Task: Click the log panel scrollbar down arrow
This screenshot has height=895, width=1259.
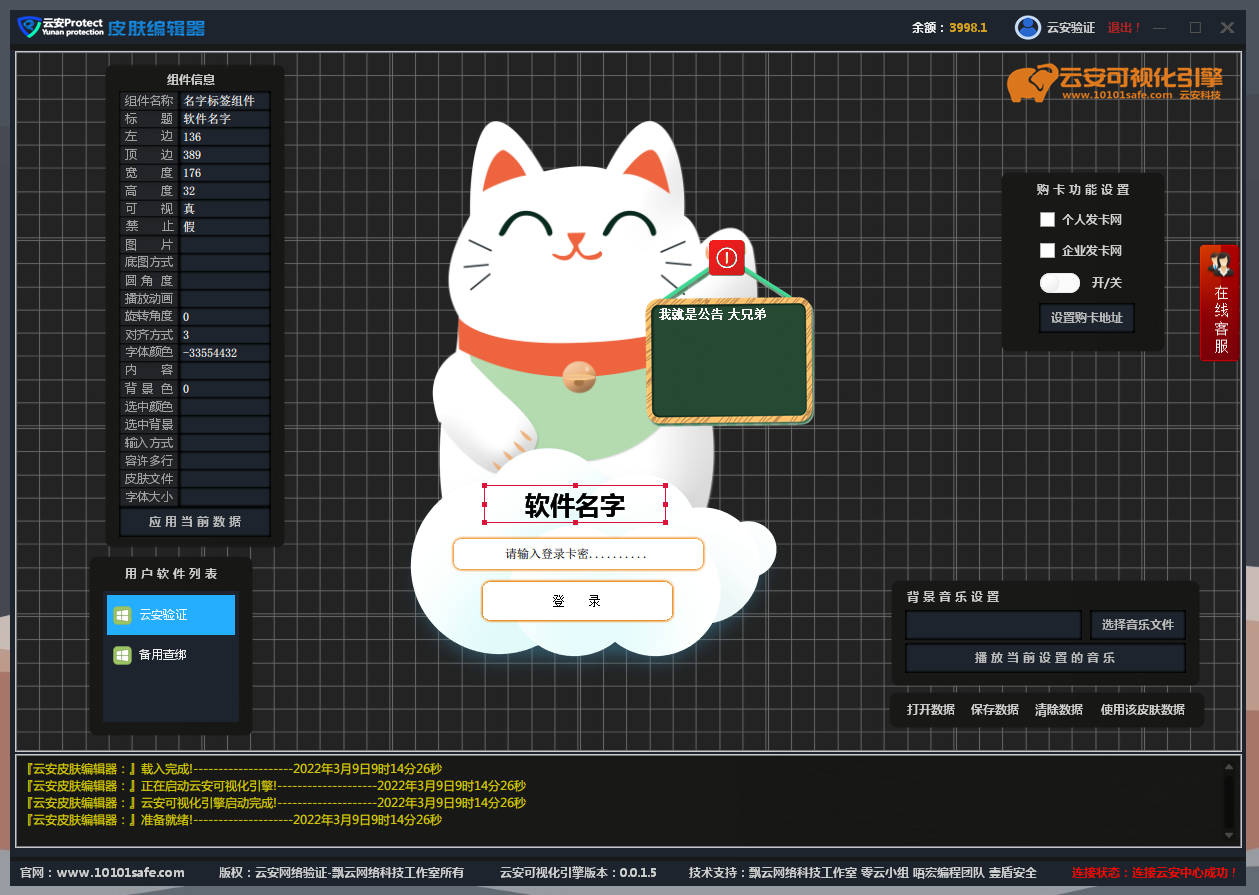Action: 1229,835
